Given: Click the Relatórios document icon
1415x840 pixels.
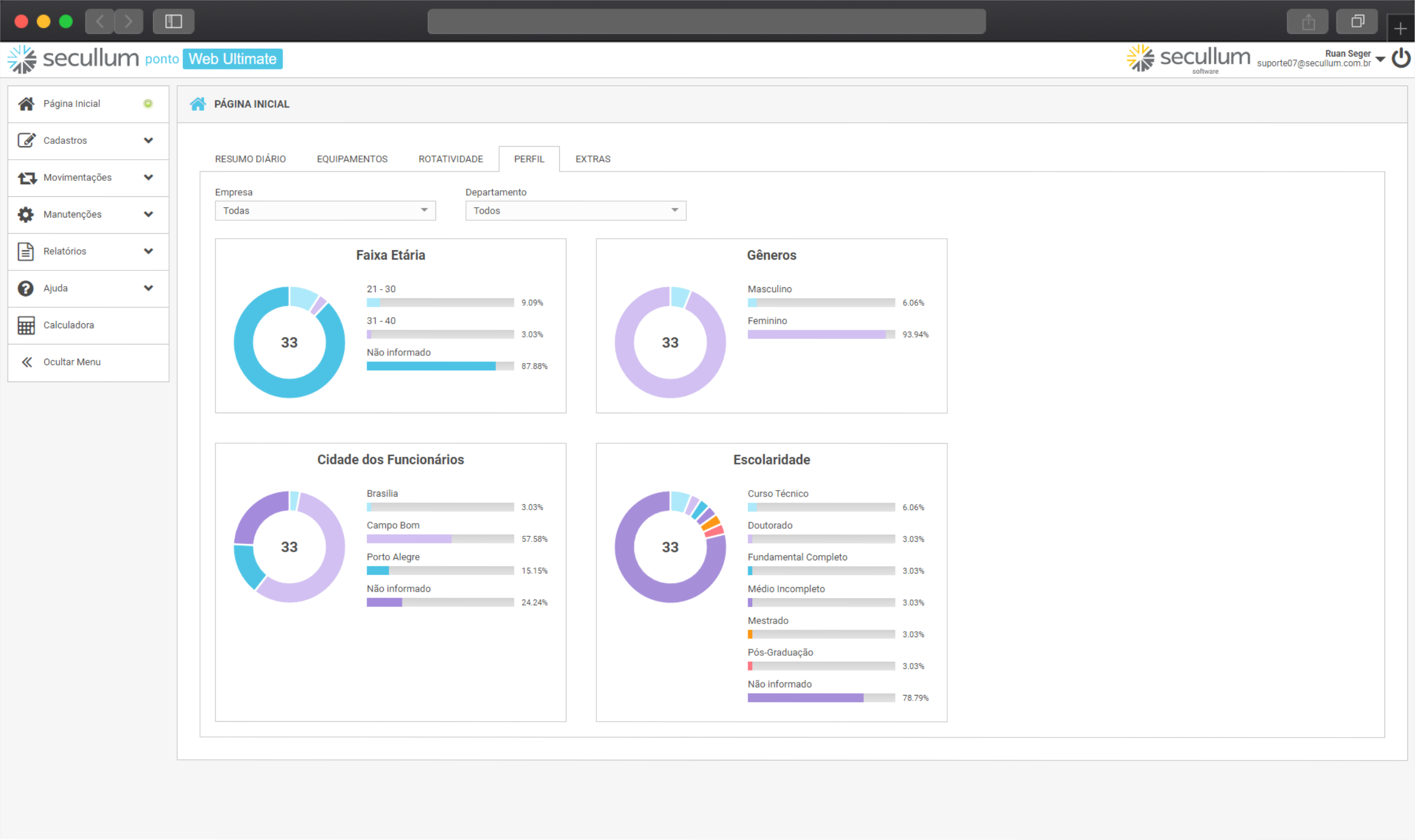Looking at the screenshot, I should pos(26,251).
